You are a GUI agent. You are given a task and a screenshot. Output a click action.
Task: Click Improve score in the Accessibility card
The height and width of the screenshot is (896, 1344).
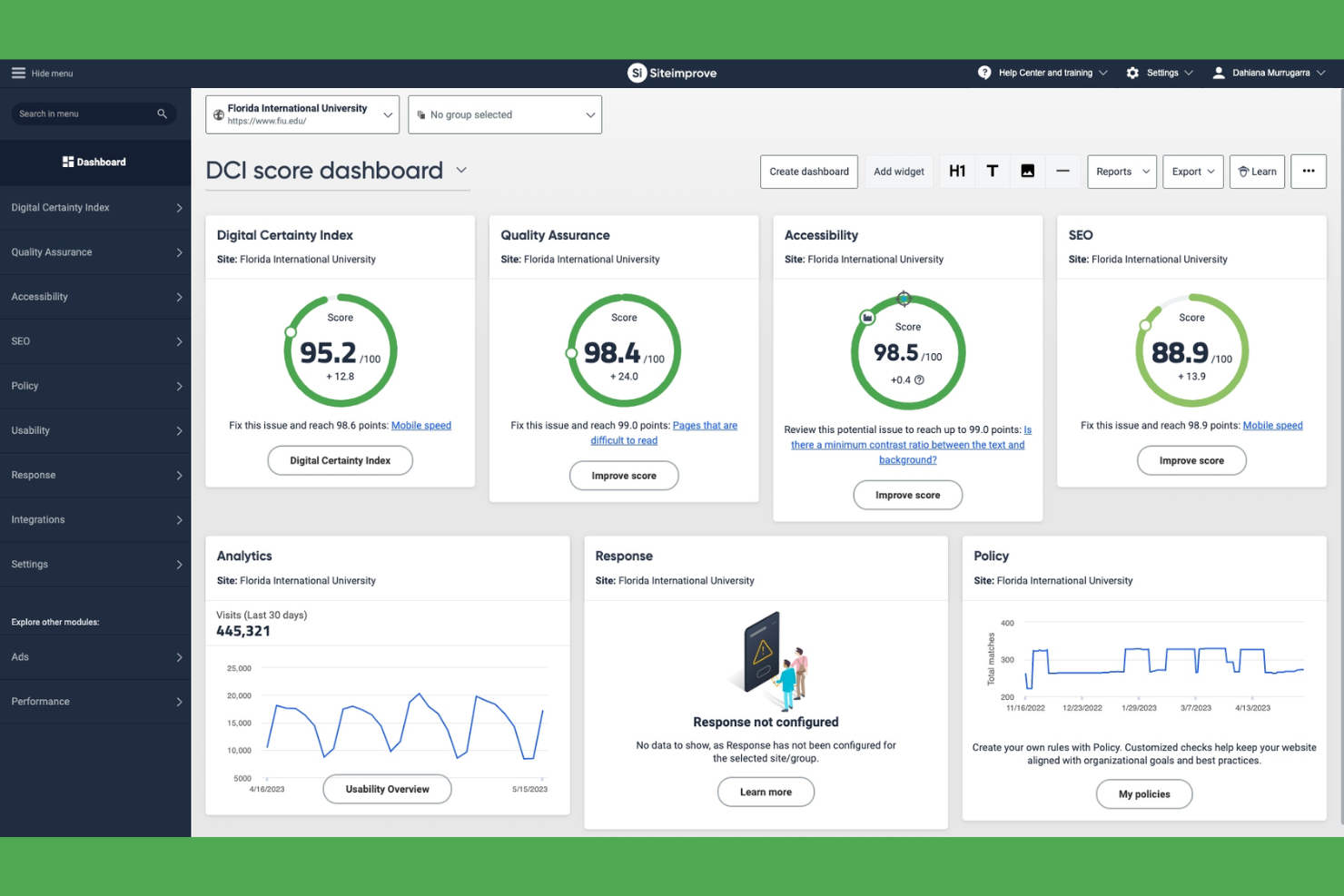(x=908, y=495)
